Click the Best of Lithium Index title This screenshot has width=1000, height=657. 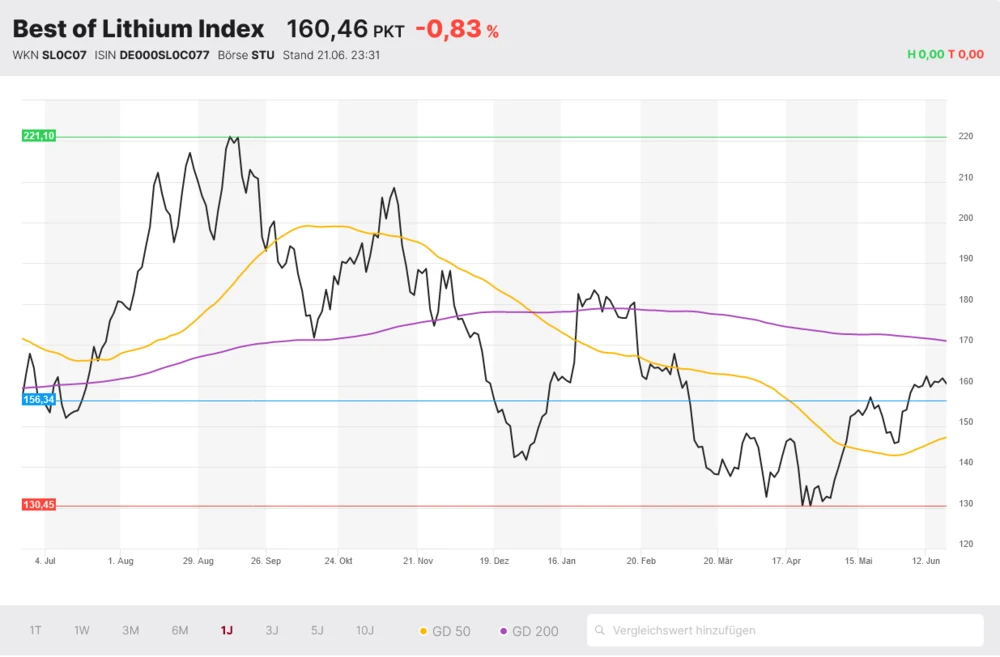point(138,29)
